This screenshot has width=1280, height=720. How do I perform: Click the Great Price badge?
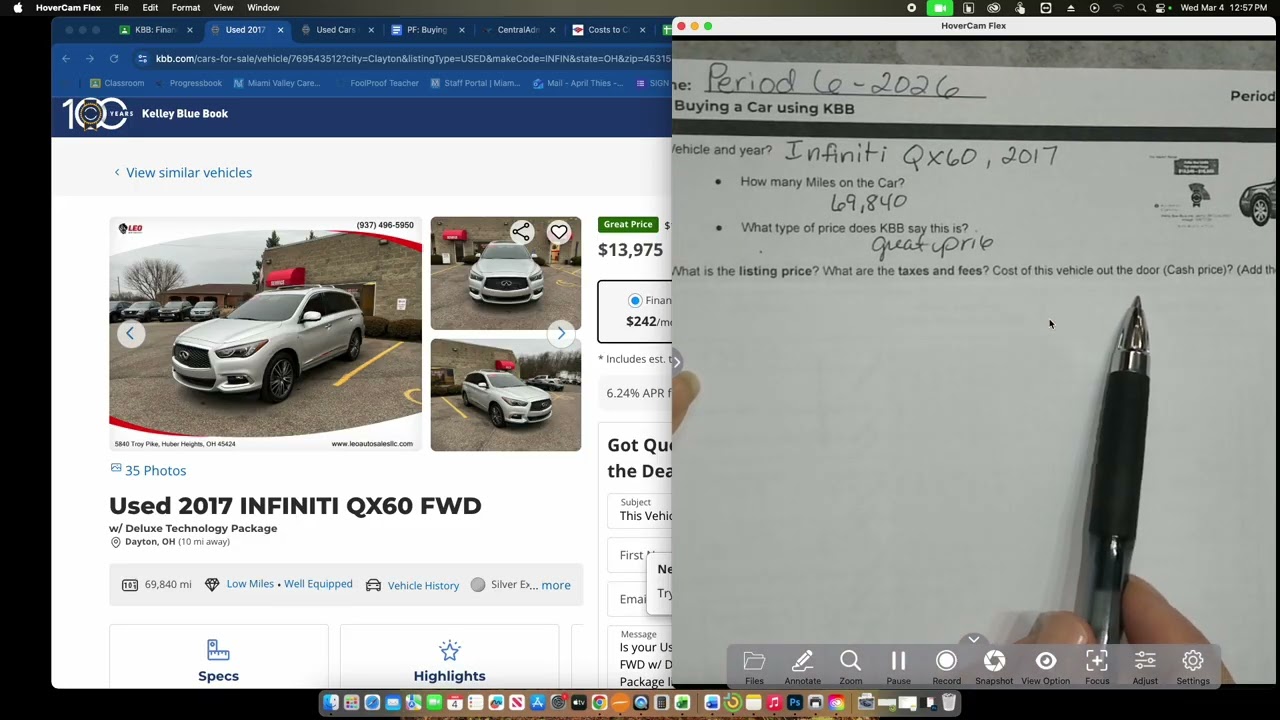coord(628,224)
